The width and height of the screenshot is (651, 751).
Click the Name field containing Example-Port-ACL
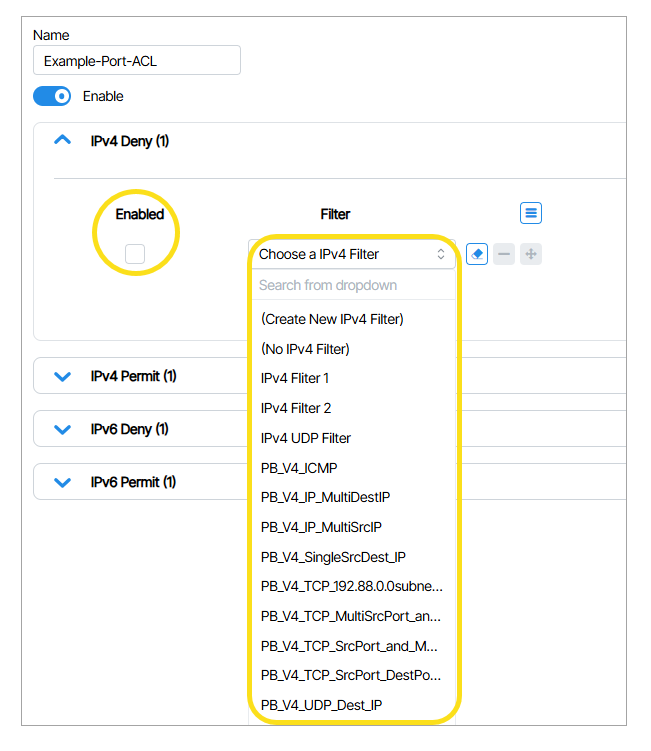[x=137, y=60]
